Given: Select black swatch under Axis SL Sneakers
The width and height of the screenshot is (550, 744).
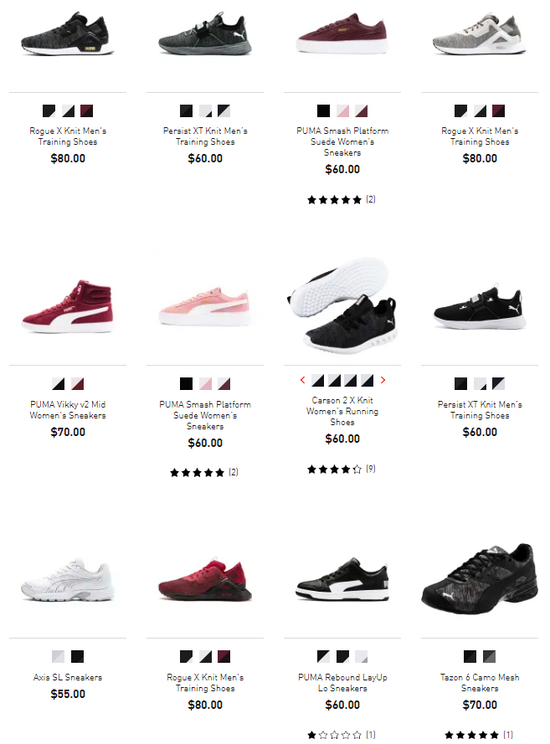Looking at the screenshot, I should pyautogui.click(x=77, y=657).
